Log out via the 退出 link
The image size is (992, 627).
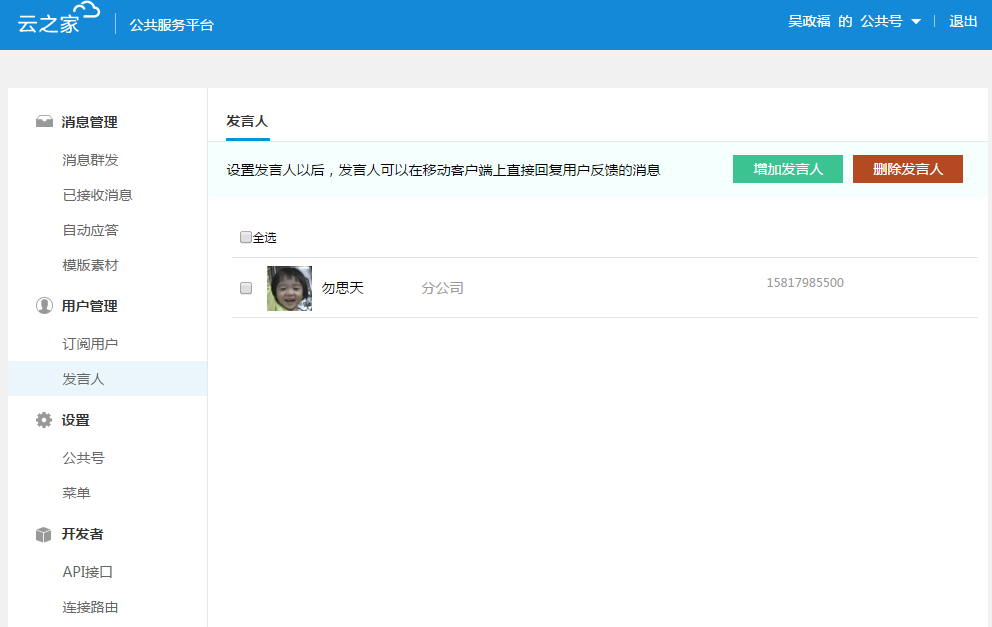(x=963, y=21)
